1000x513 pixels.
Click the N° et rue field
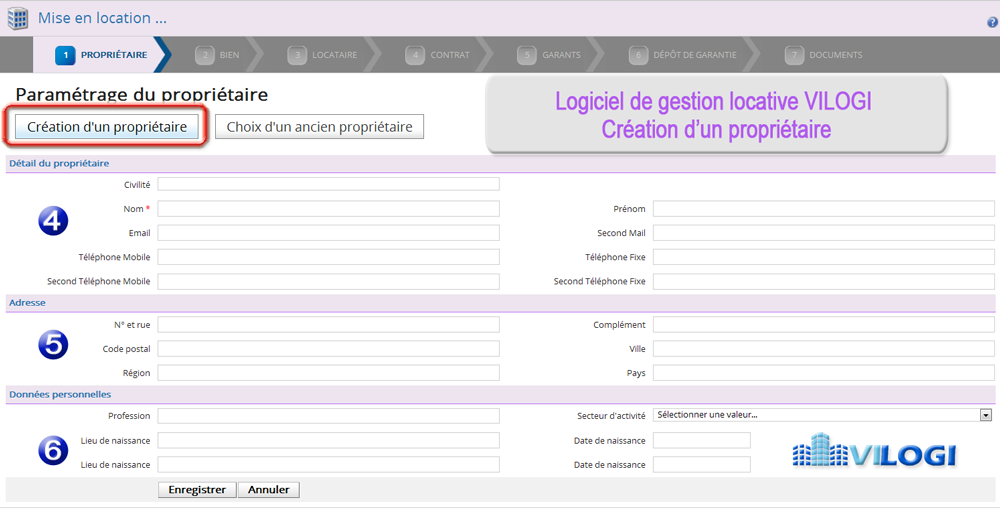point(328,325)
